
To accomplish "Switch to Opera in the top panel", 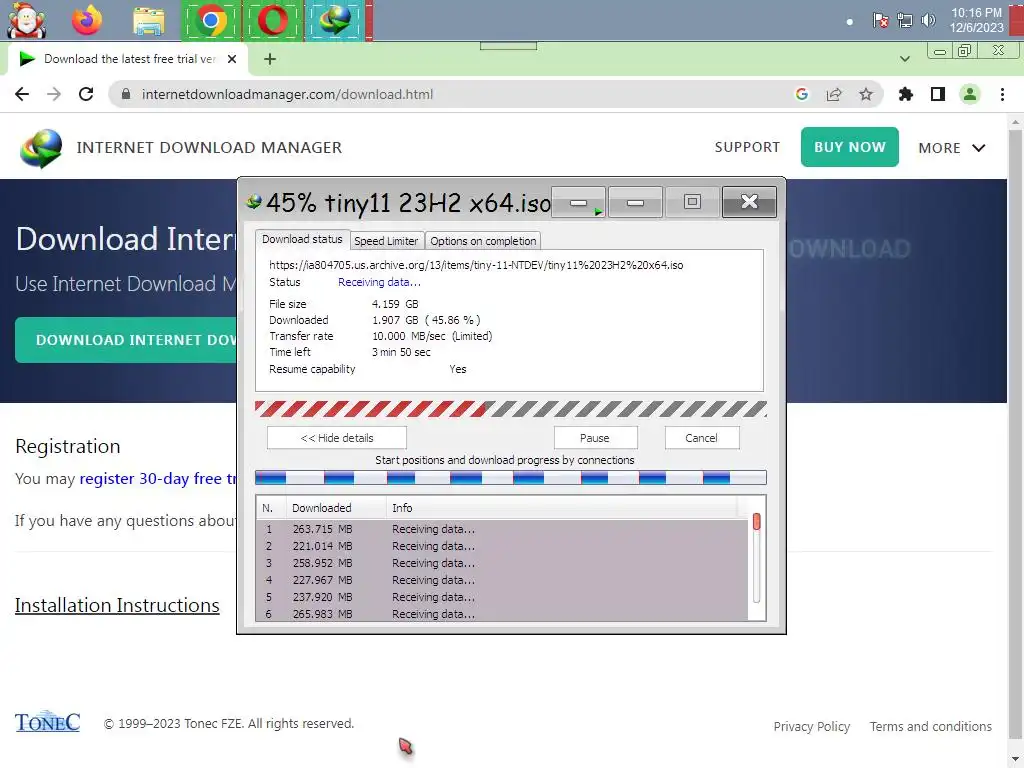I will click(272, 20).
